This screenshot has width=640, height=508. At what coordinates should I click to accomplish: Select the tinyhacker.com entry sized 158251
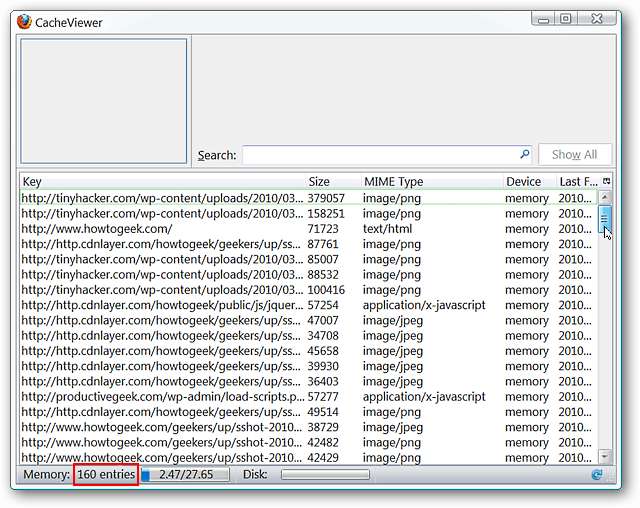[309, 213]
